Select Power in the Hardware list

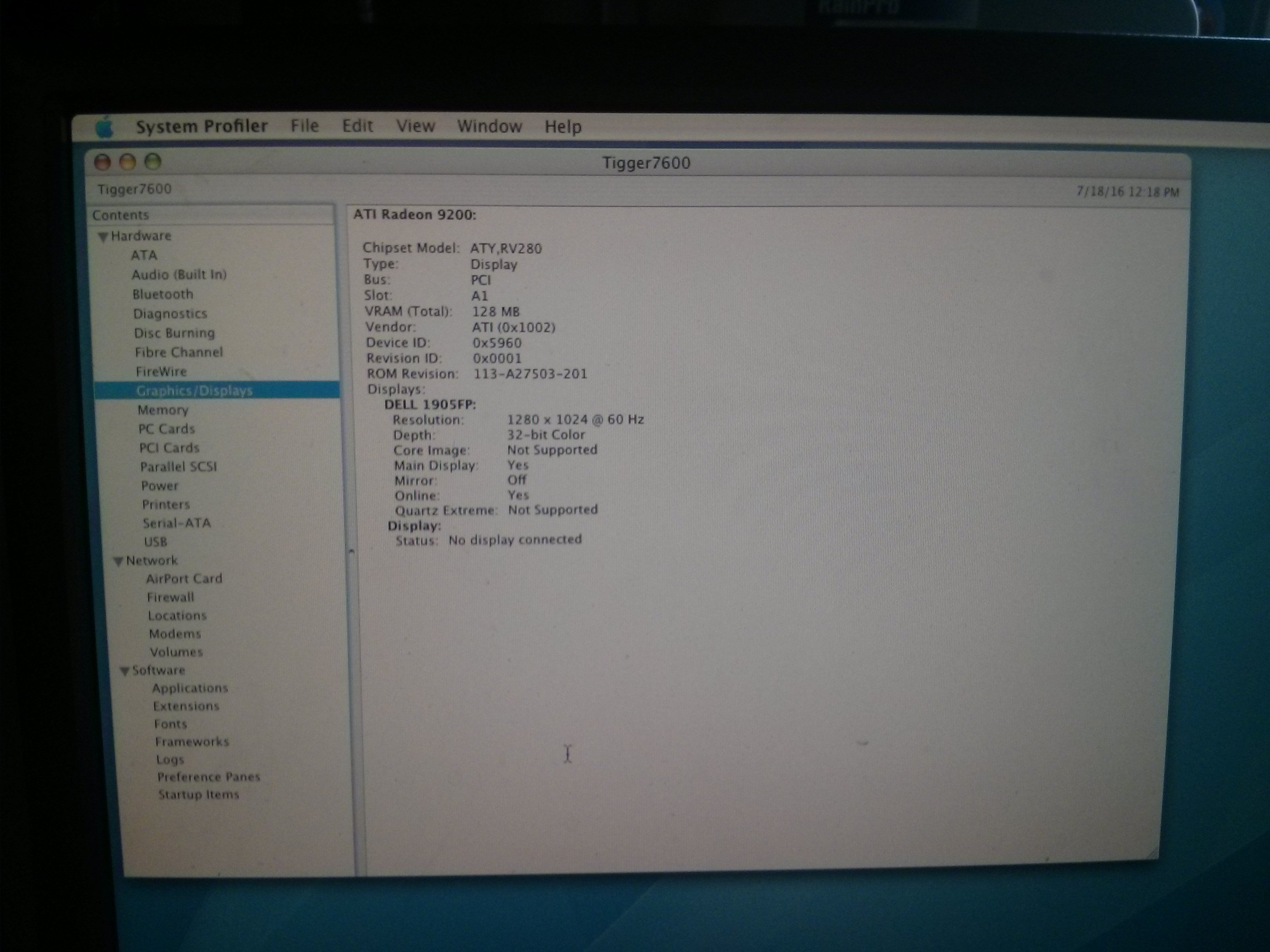(x=160, y=486)
